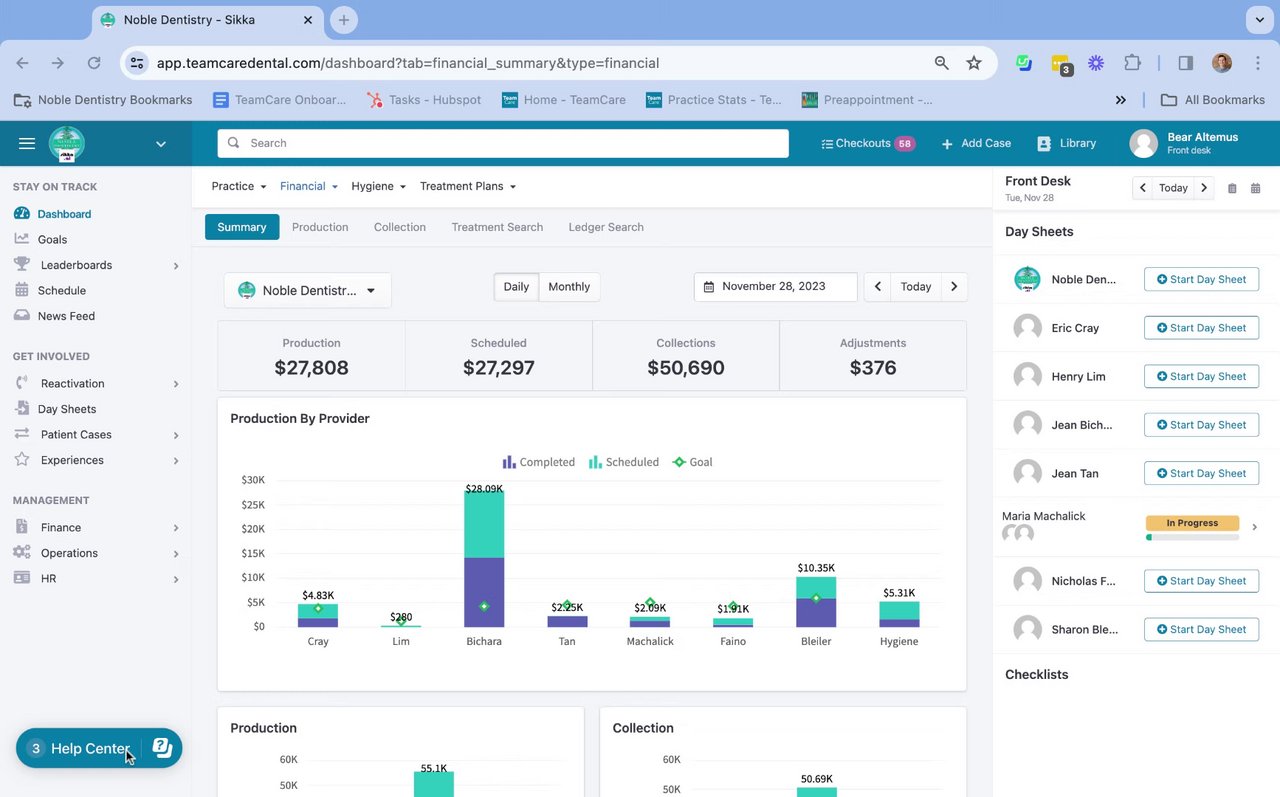Go to next day in Front Desk panel
The height and width of the screenshot is (797, 1280).
[1204, 188]
